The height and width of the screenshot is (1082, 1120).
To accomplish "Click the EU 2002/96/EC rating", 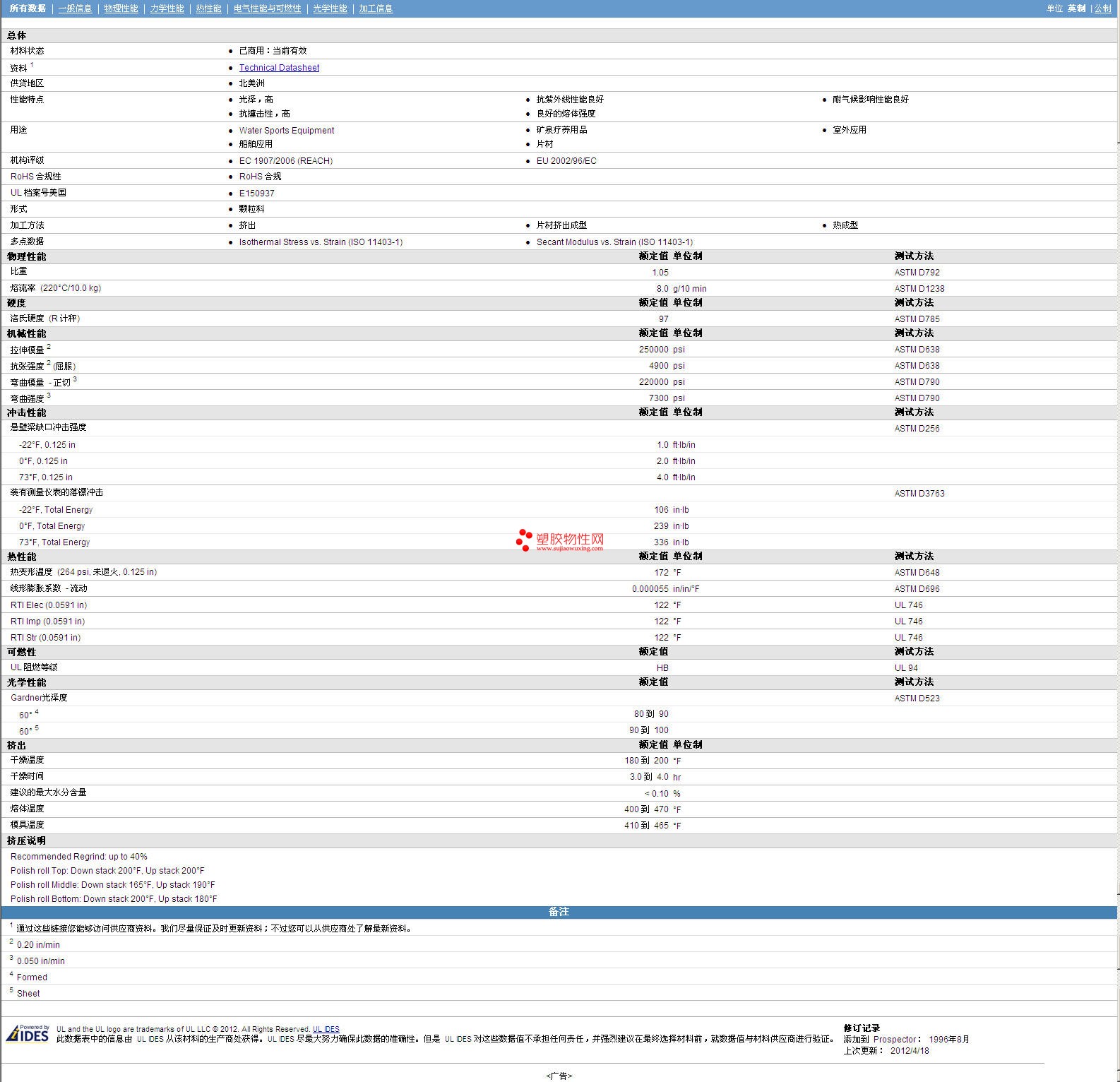I will 566,161.
